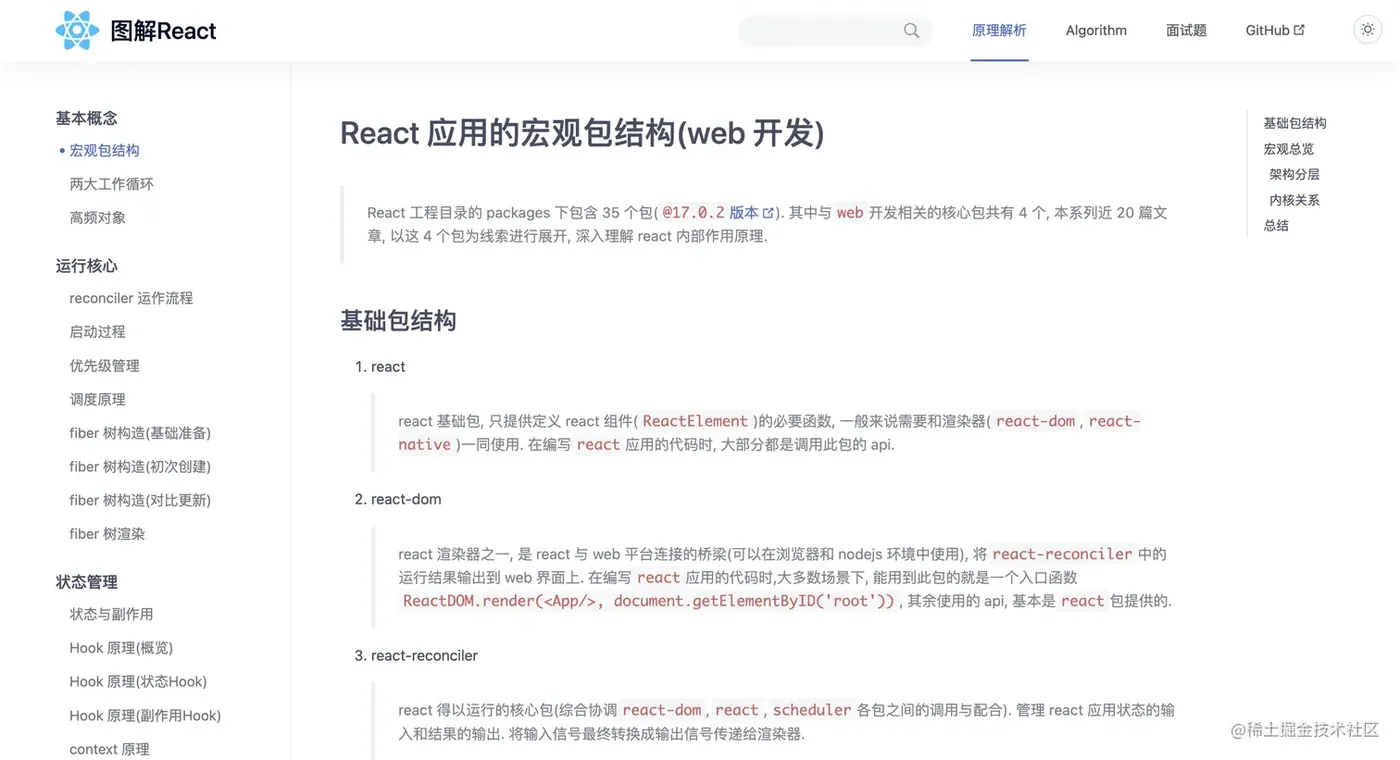Click the external link icon beside GitHub
The width and height of the screenshot is (1400, 760).
pyautogui.click(x=1299, y=30)
